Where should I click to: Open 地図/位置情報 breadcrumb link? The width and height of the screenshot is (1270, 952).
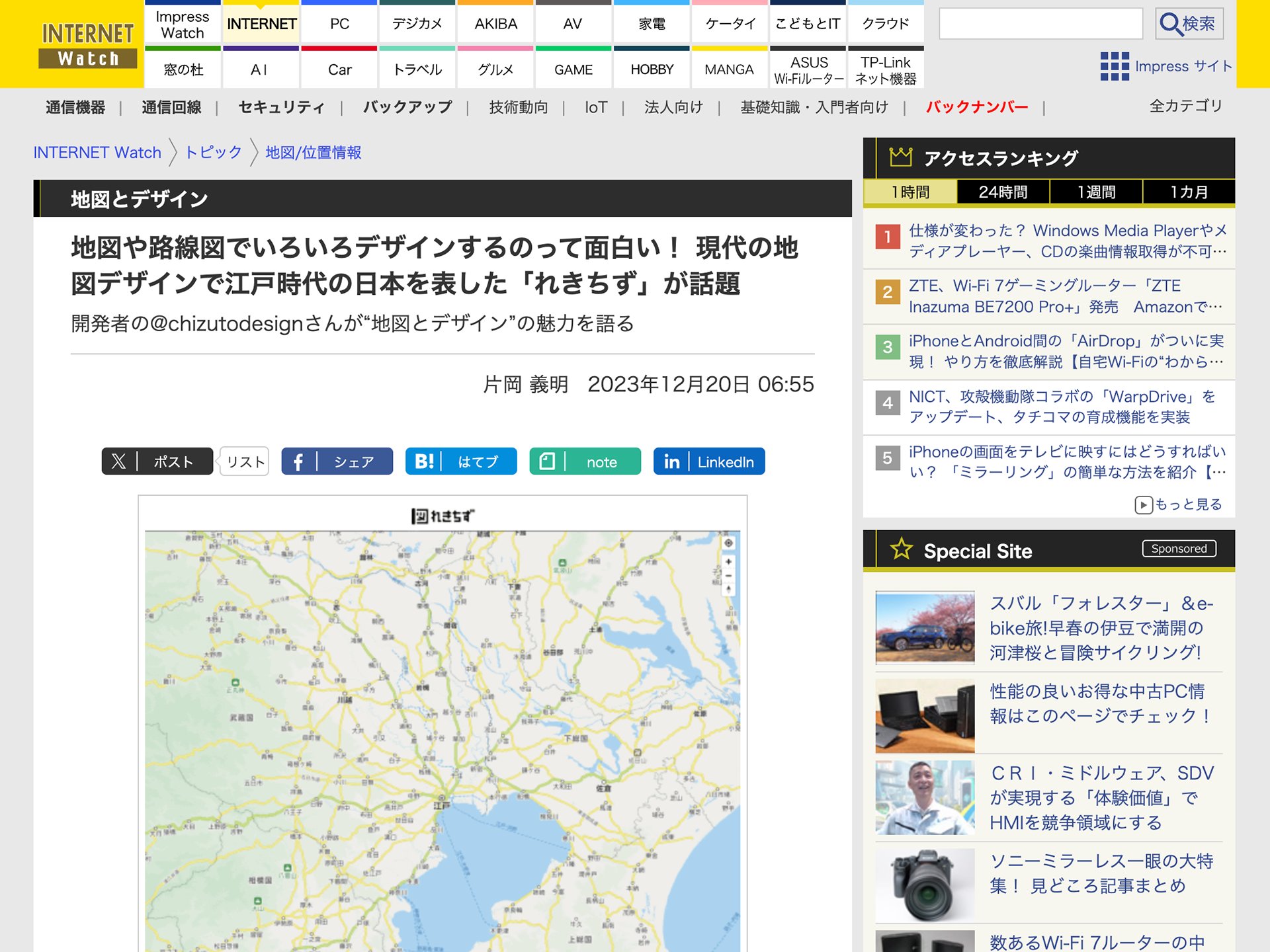(313, 153)
